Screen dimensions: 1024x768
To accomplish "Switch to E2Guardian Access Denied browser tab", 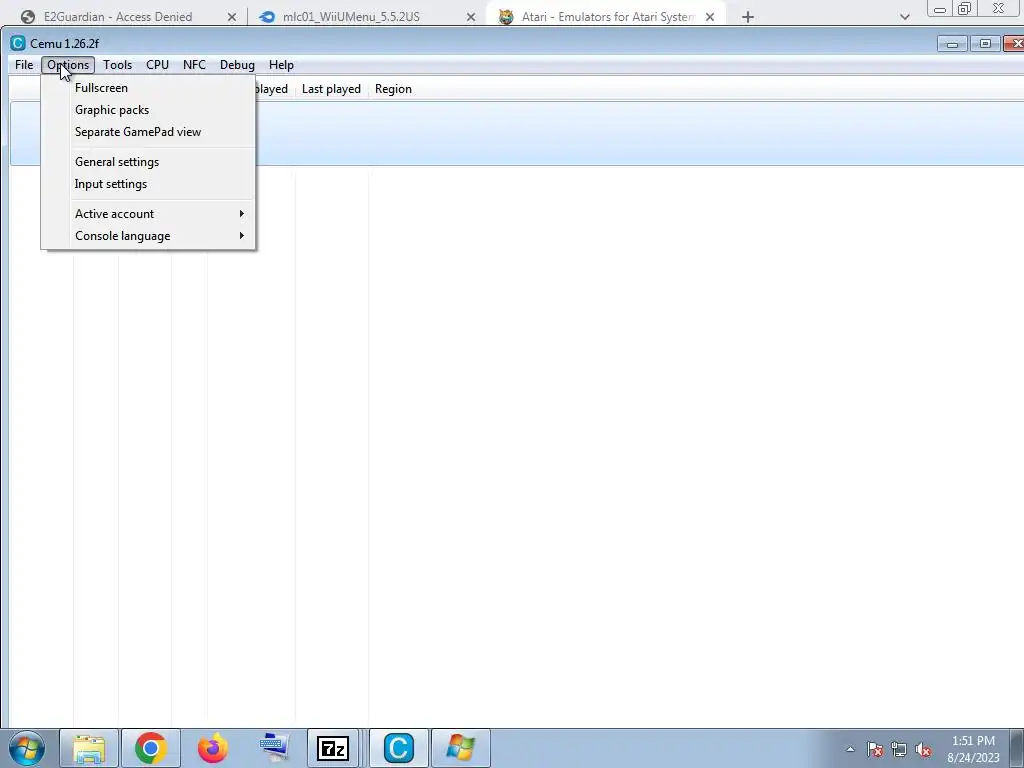I will point(118,17).
